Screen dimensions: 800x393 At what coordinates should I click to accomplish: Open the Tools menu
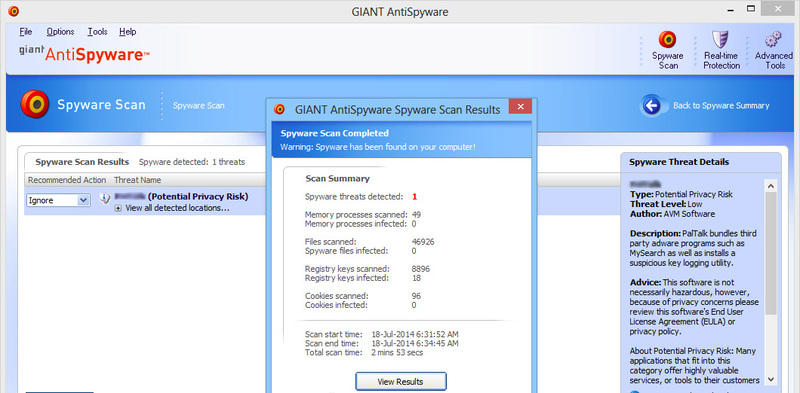[x=97, y=32]
